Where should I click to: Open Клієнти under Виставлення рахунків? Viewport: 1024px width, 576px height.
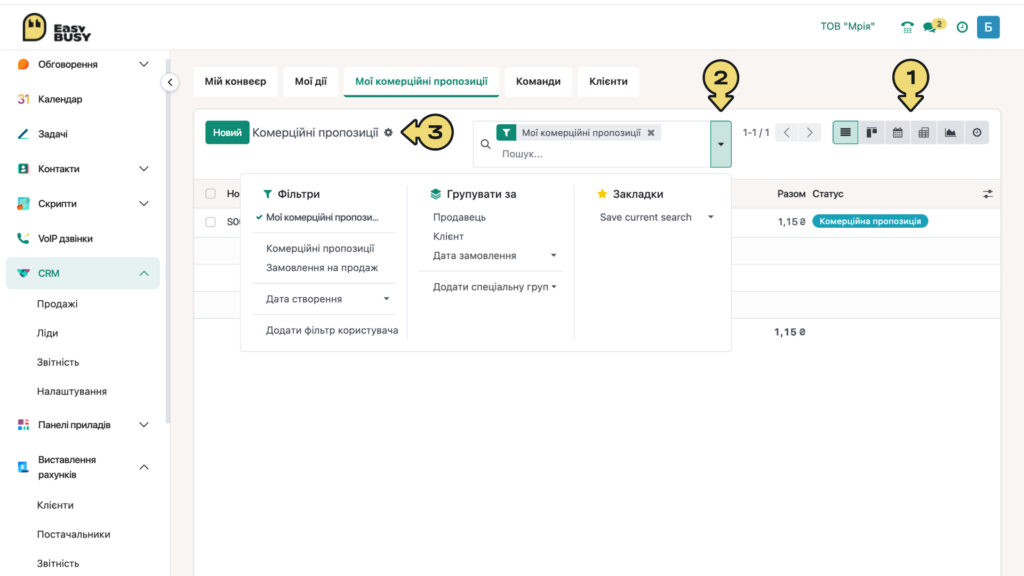(x=55, y=505)
